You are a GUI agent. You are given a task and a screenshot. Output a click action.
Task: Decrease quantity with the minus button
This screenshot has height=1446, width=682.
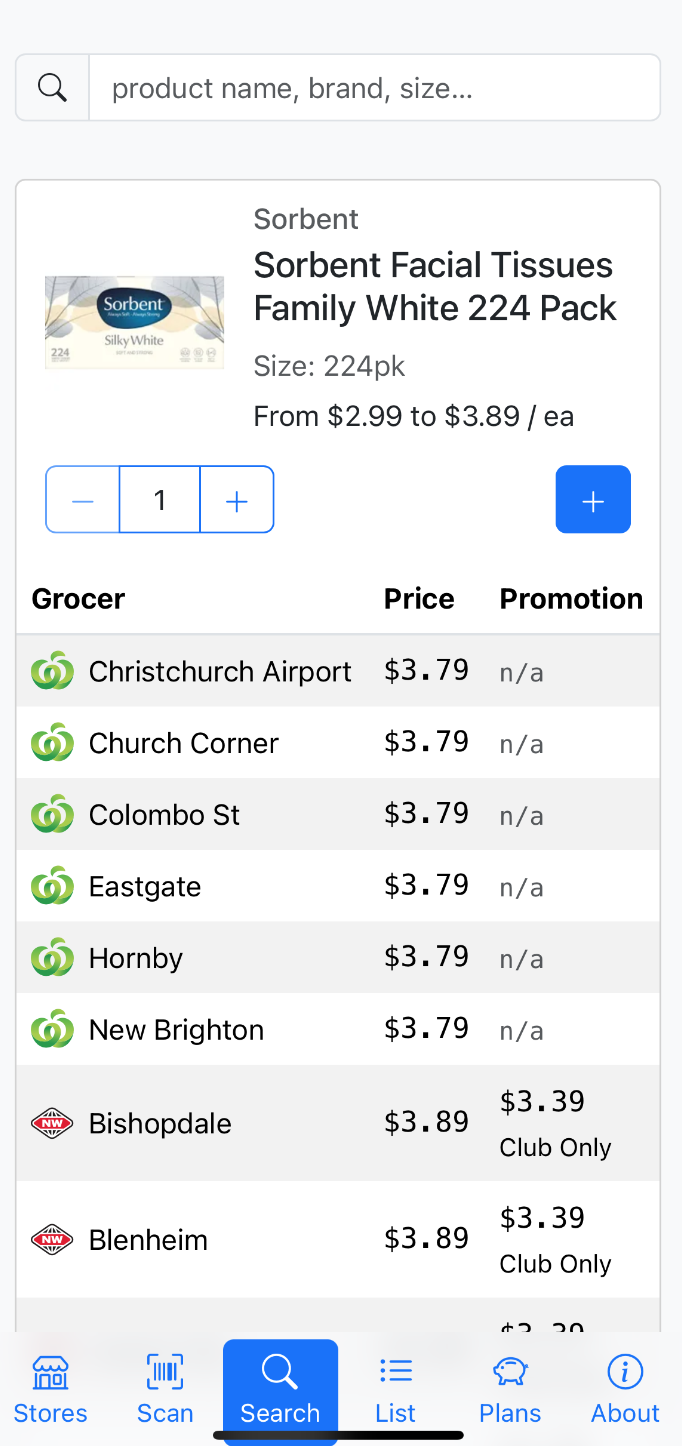[83, 499]
